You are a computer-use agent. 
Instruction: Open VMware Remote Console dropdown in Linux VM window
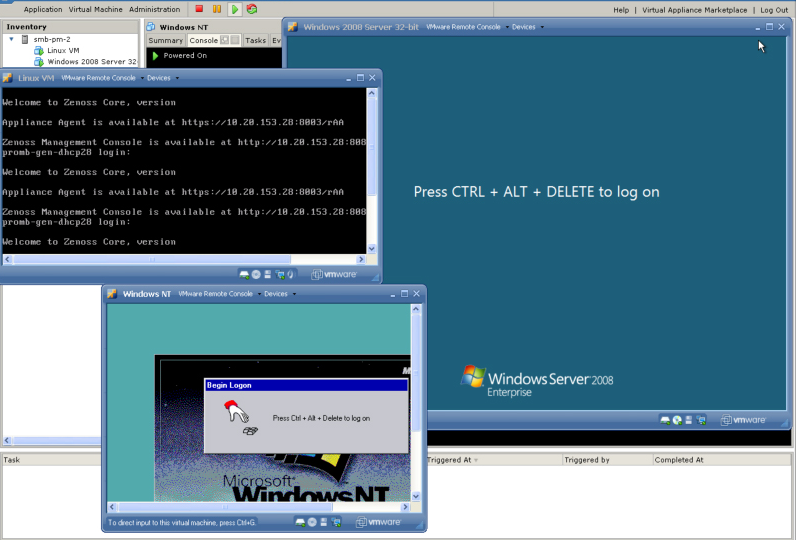[x=101, y=78]
